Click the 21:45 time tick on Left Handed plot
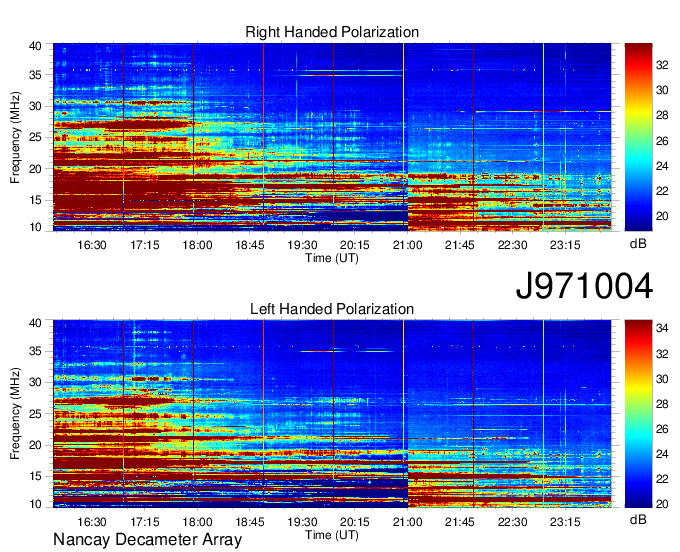This screenshot has height=552, width=680. point(460,522)
